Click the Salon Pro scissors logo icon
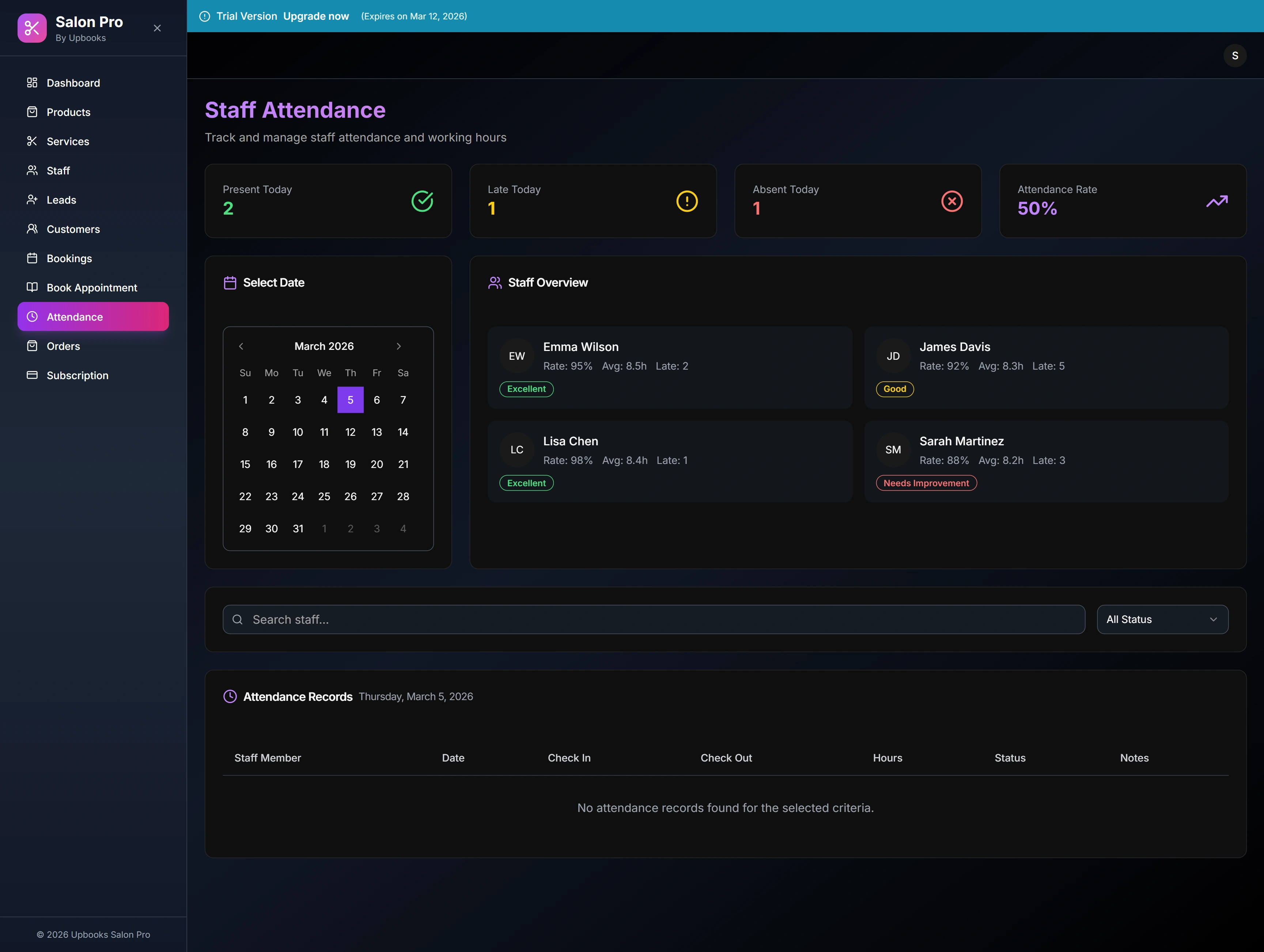The width and height of the screenshot is (1264, 952). (x=32, y=28)
